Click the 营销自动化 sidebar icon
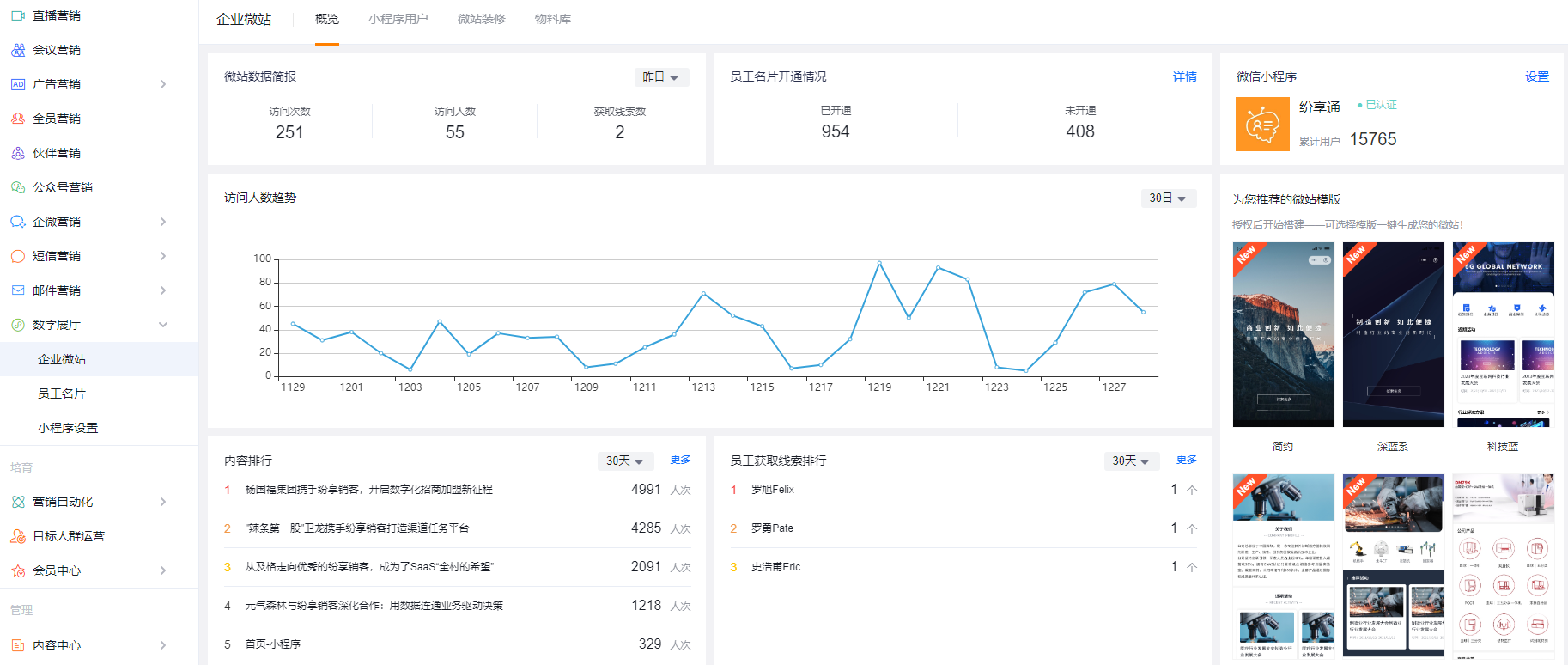1568x665 pixels. coord(18,502)
